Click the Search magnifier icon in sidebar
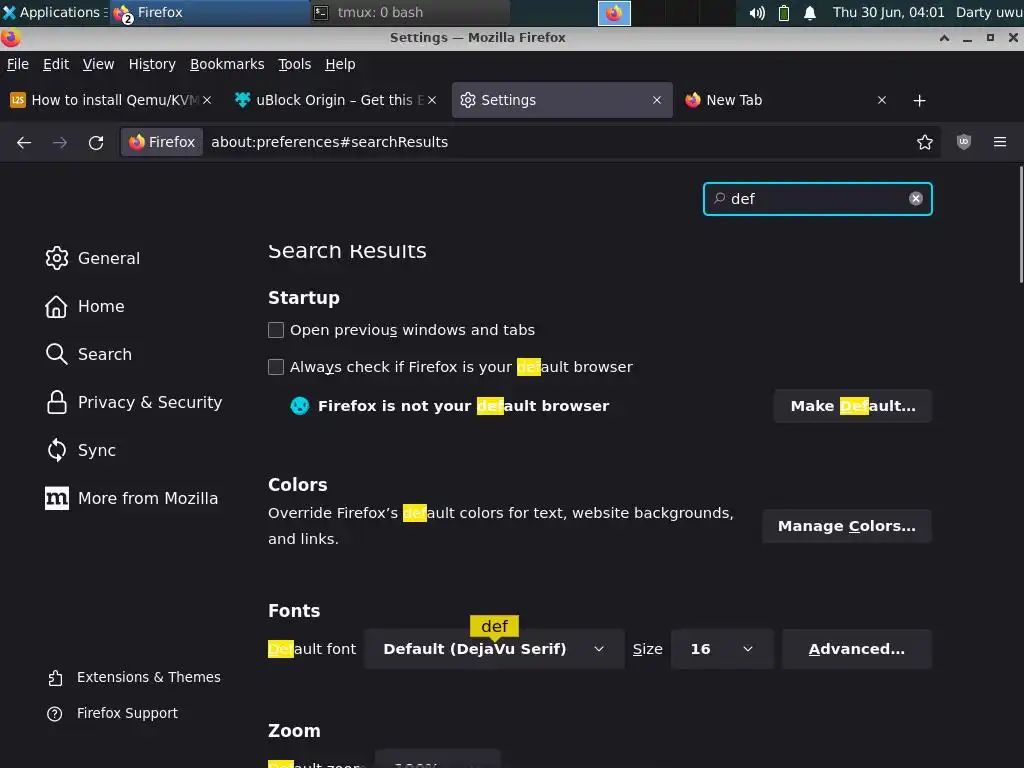1024x768 pixels. click(x=57, y=354)
